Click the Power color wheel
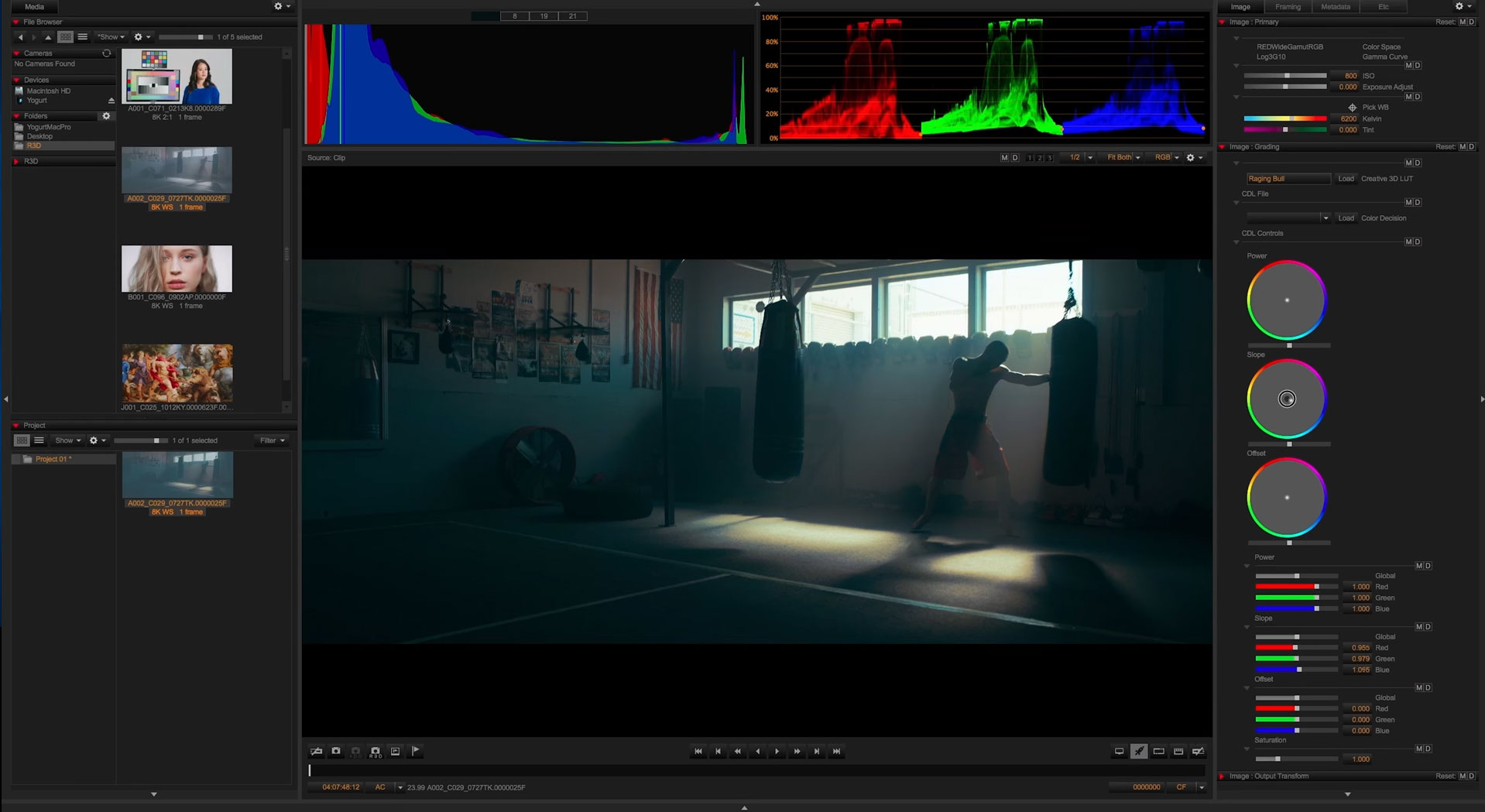This screenshot has height=812, width=1485. point(1287,300)
